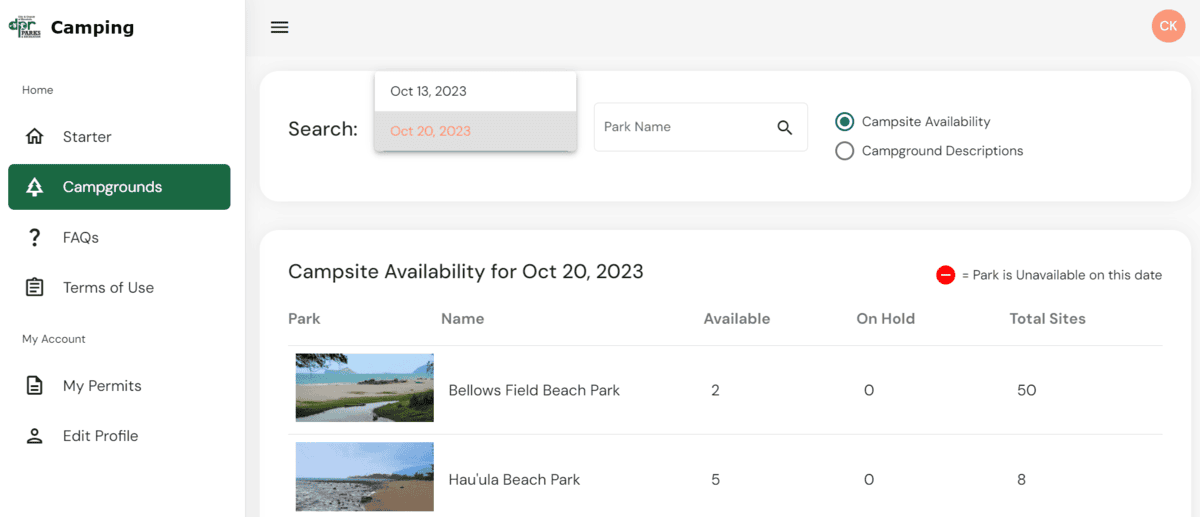The height and width of the screenshot is (517, 1200).
Task: View Terms of Use
Action: point(119,288)
